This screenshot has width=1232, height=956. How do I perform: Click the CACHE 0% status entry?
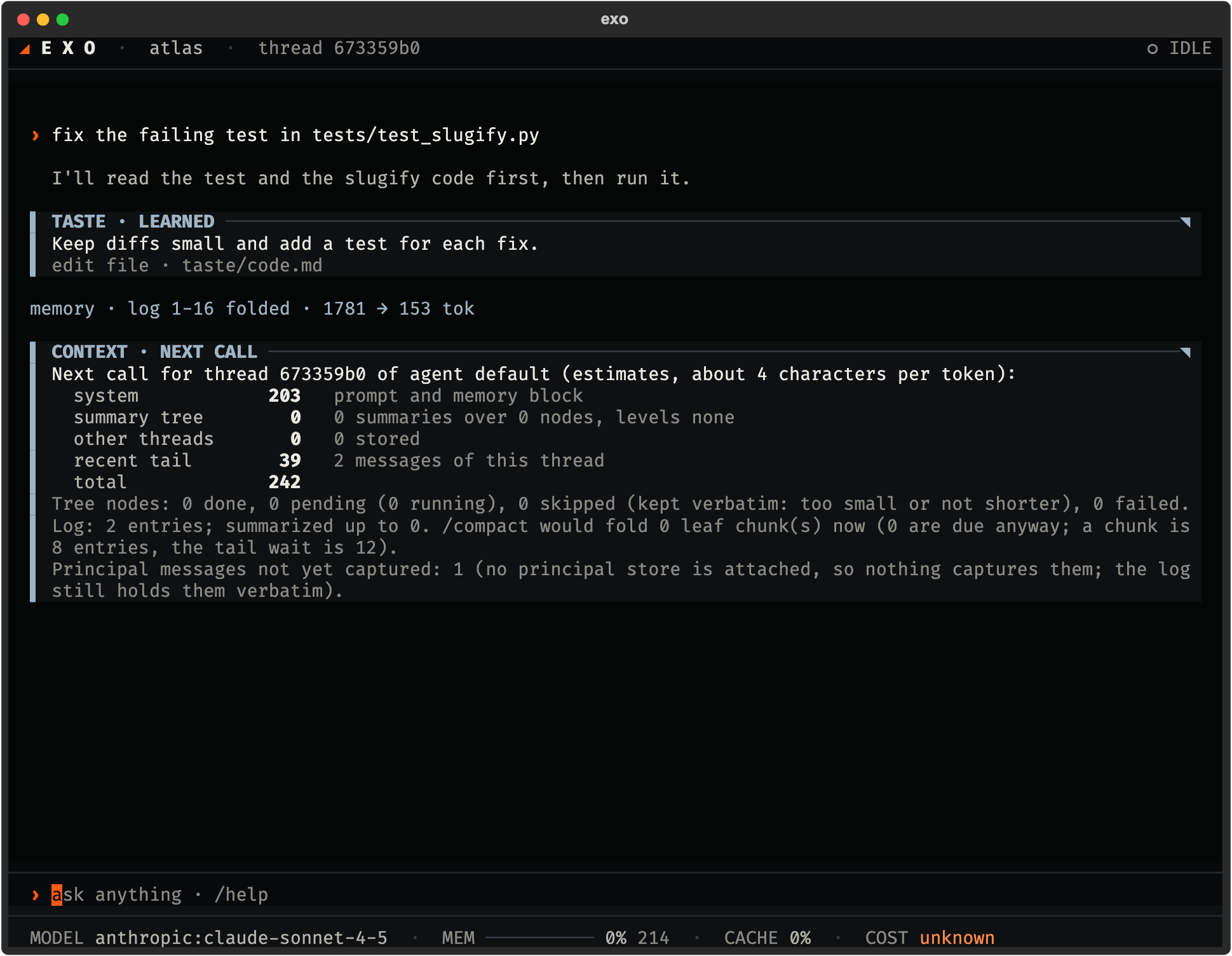point(768,938)
